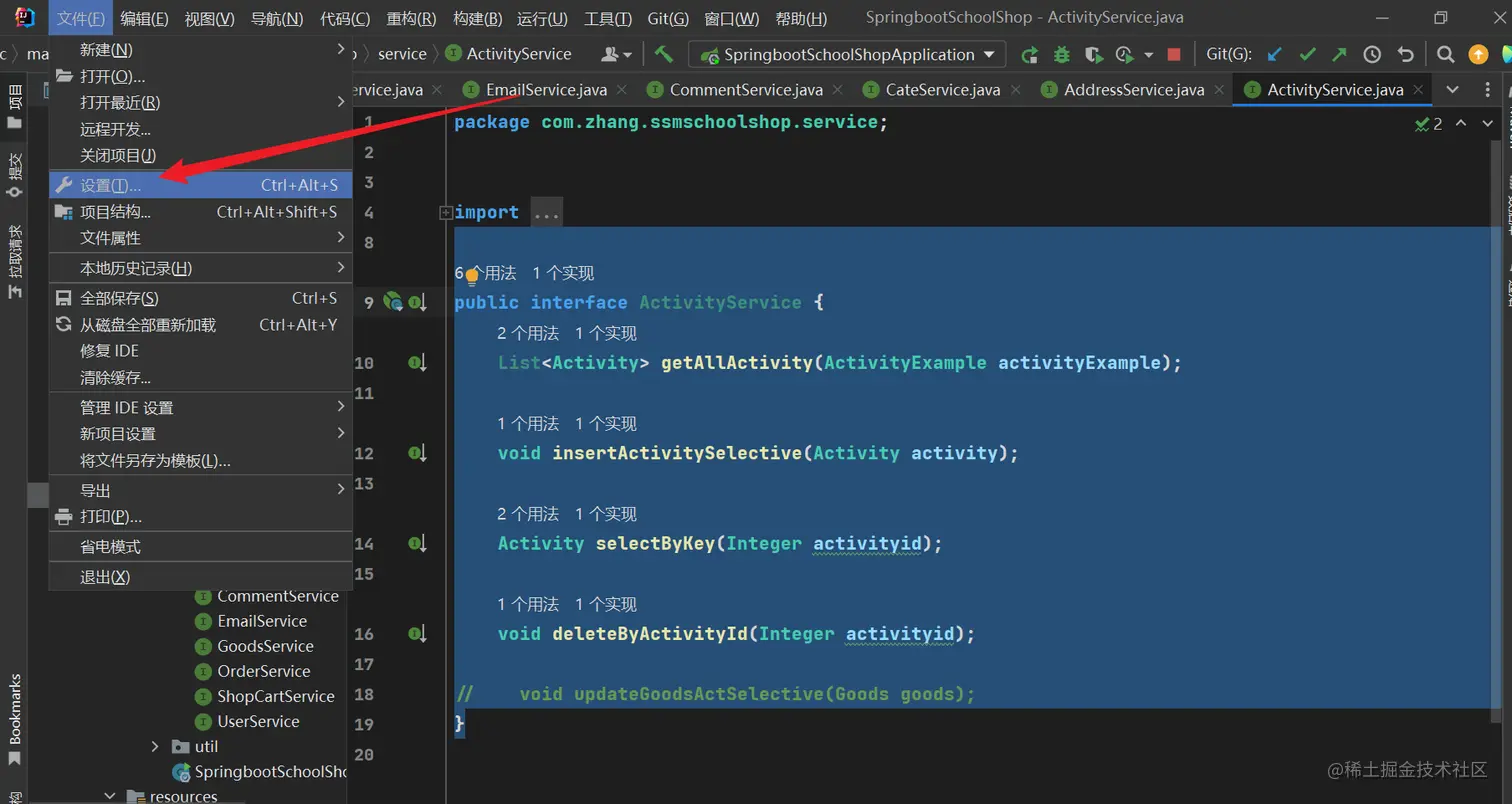Click the implementation gutter icon on line 12
Viewport: 1512px width, 804px height.
(x=417, y=453)
